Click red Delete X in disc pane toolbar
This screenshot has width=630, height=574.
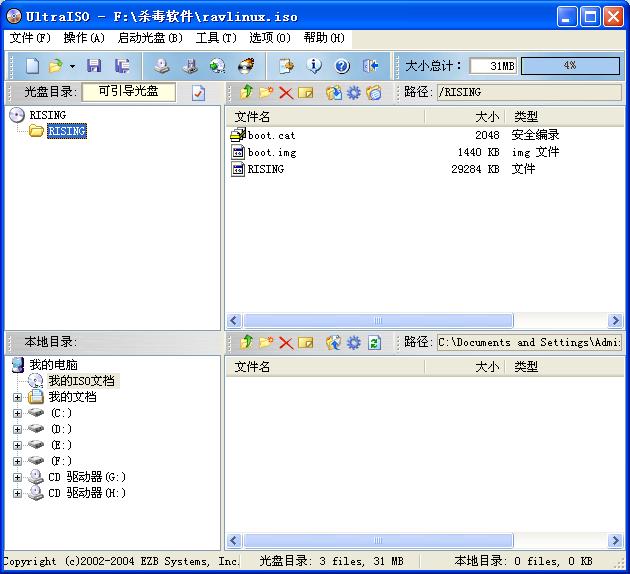tap(286, 93)
